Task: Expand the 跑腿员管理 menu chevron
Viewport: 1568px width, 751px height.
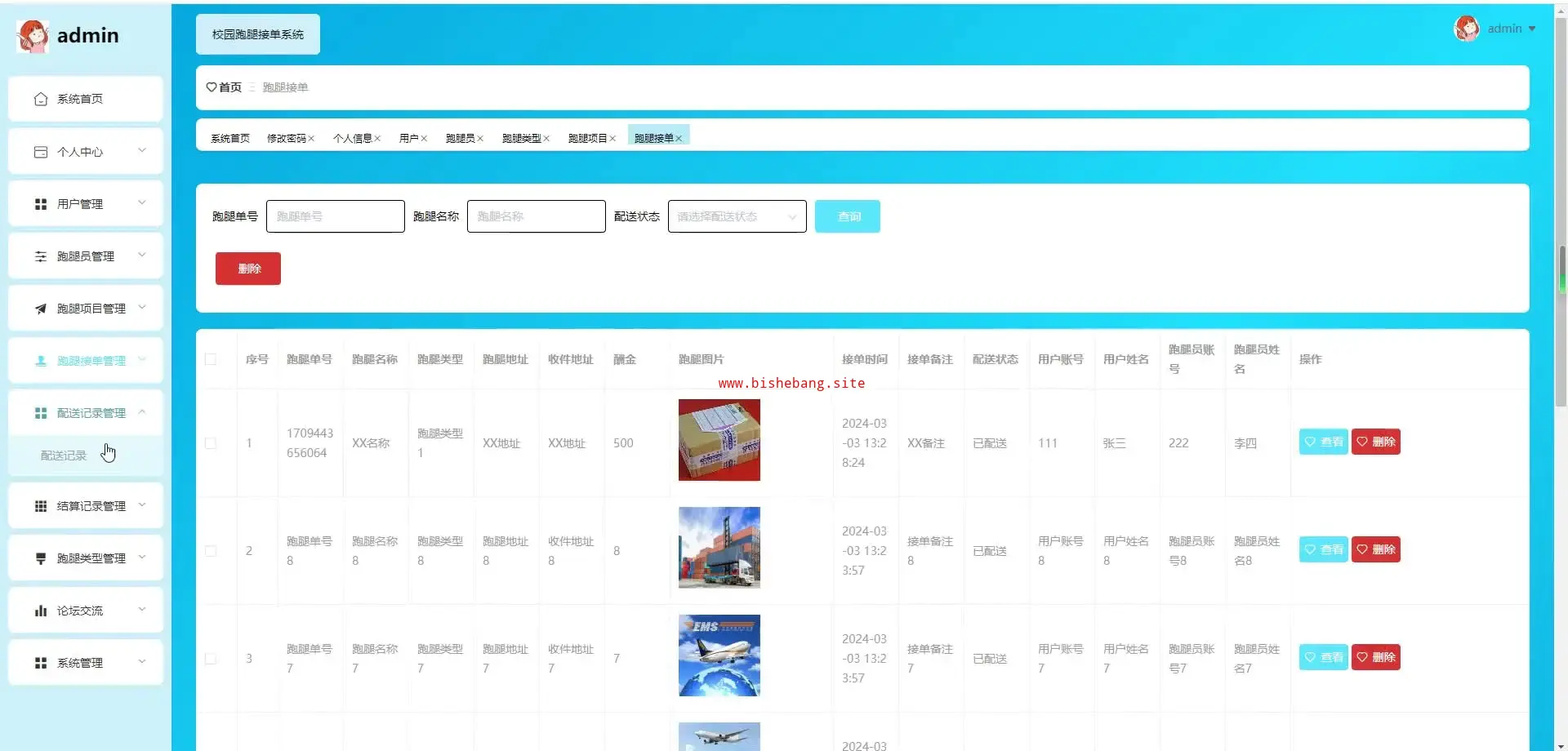Action: tap(142, 255)
